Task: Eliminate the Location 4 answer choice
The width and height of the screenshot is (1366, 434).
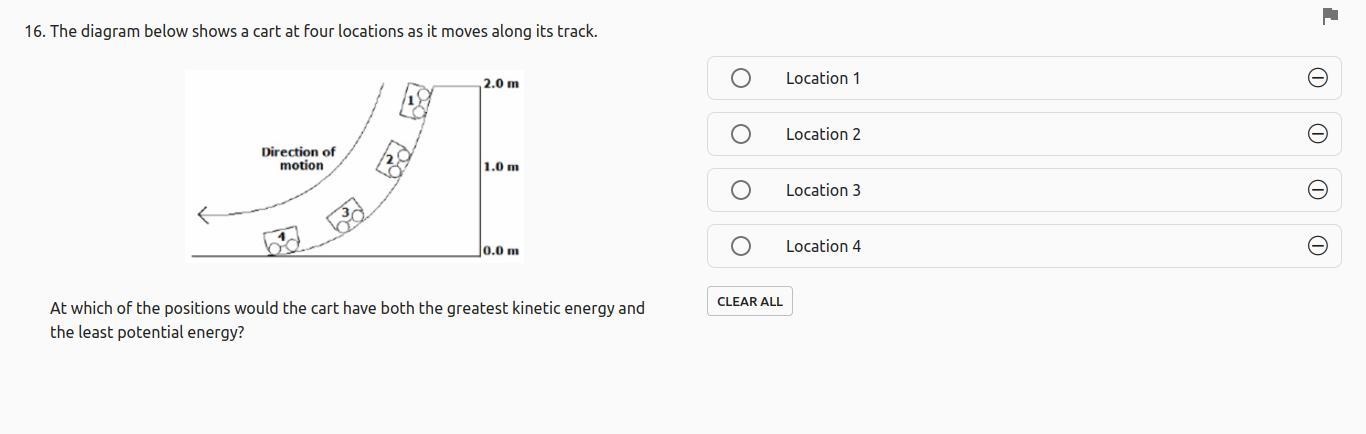Action: coord(1318,246)
